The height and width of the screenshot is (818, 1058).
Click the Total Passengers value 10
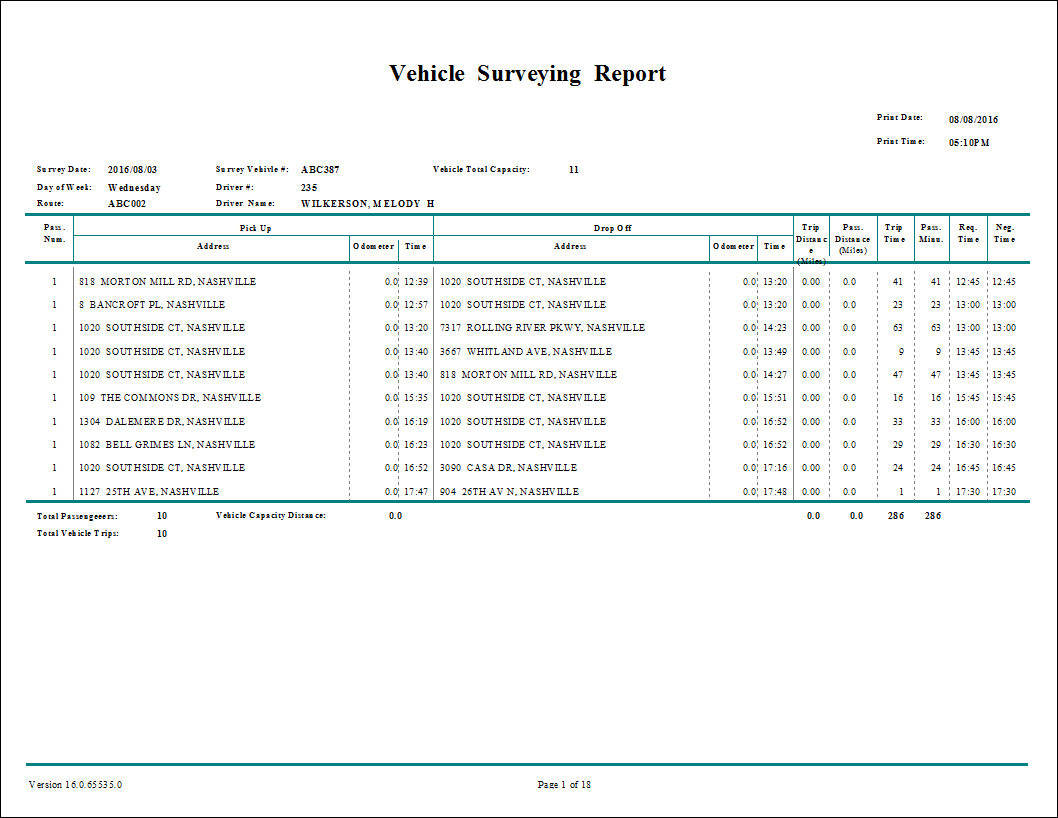(x=163, y=515)
